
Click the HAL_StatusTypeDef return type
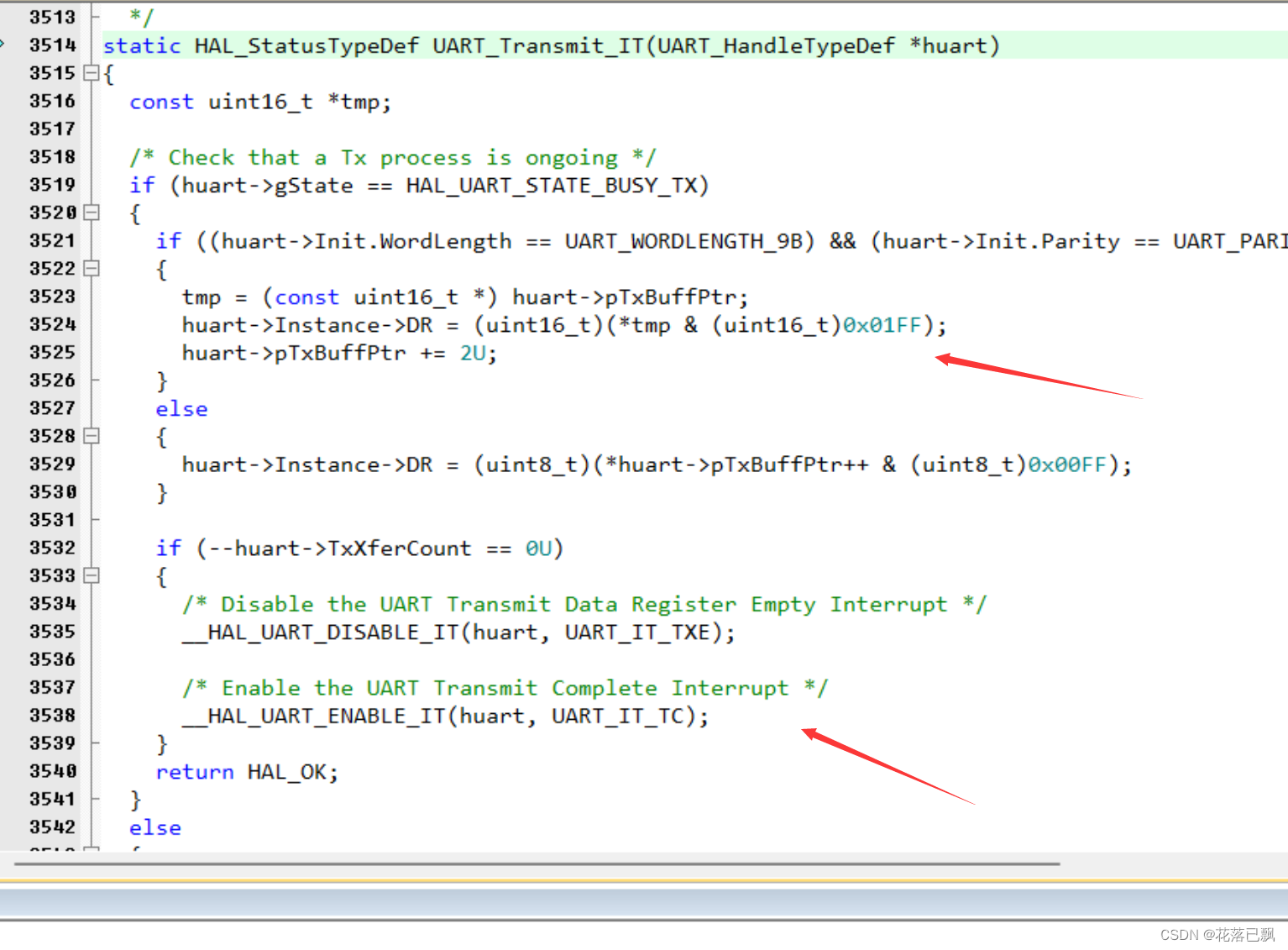306,45
